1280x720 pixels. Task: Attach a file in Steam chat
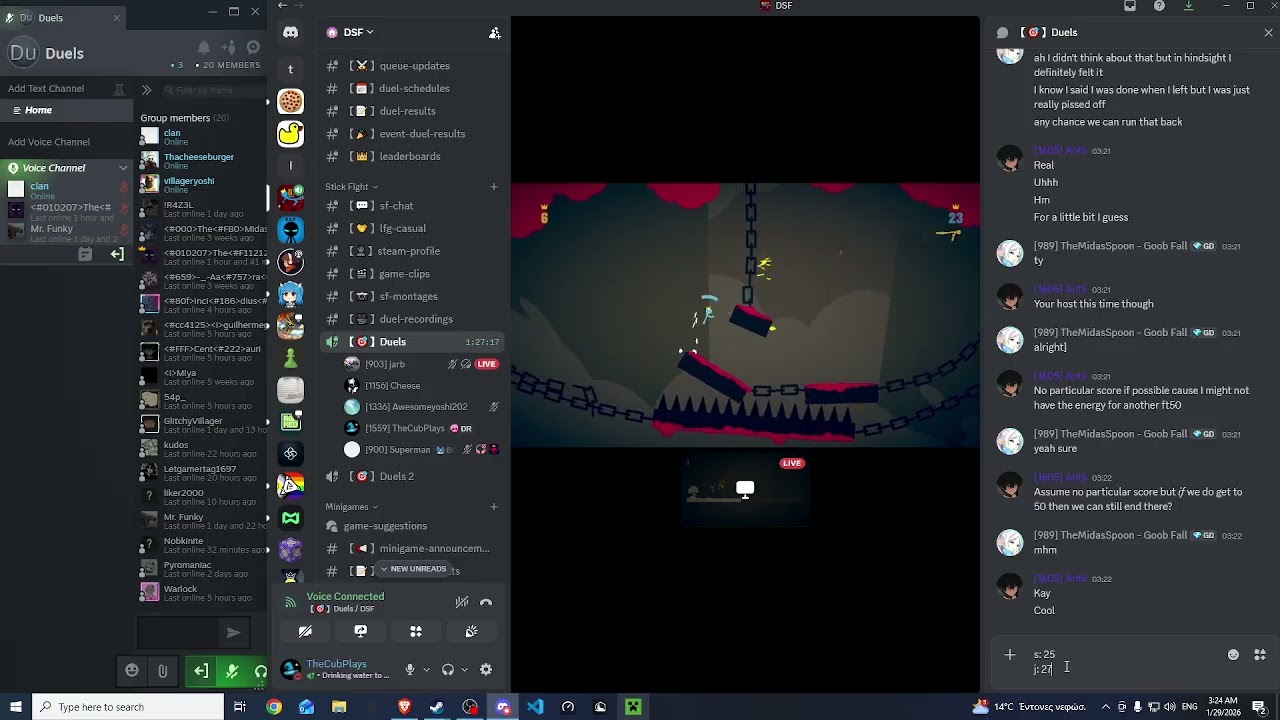(162, 671)
